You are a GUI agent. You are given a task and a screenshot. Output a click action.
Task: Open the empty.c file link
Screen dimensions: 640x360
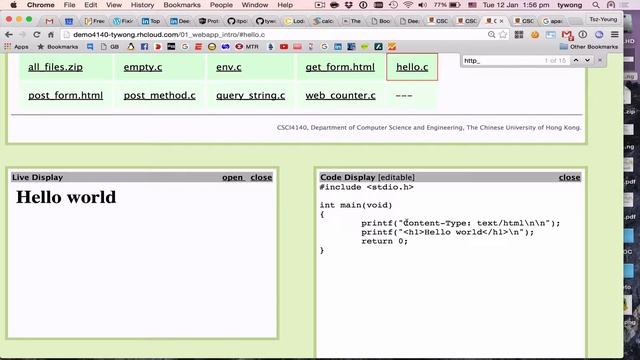click(x=143, y=67)
